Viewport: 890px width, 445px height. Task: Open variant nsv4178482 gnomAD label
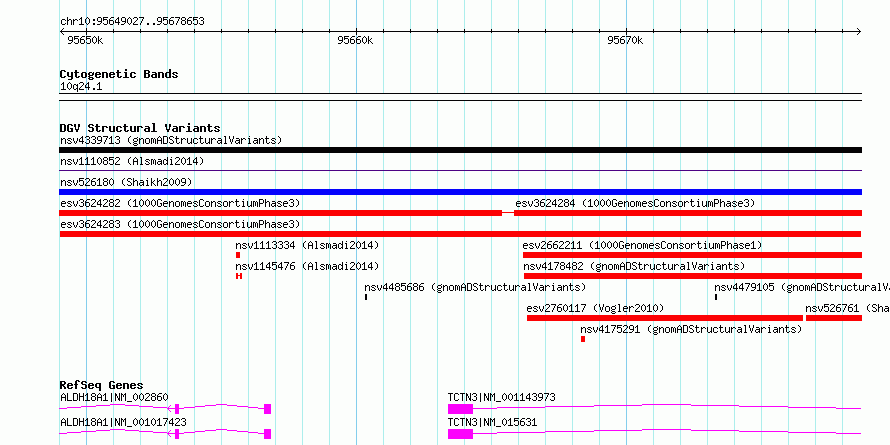634,266
